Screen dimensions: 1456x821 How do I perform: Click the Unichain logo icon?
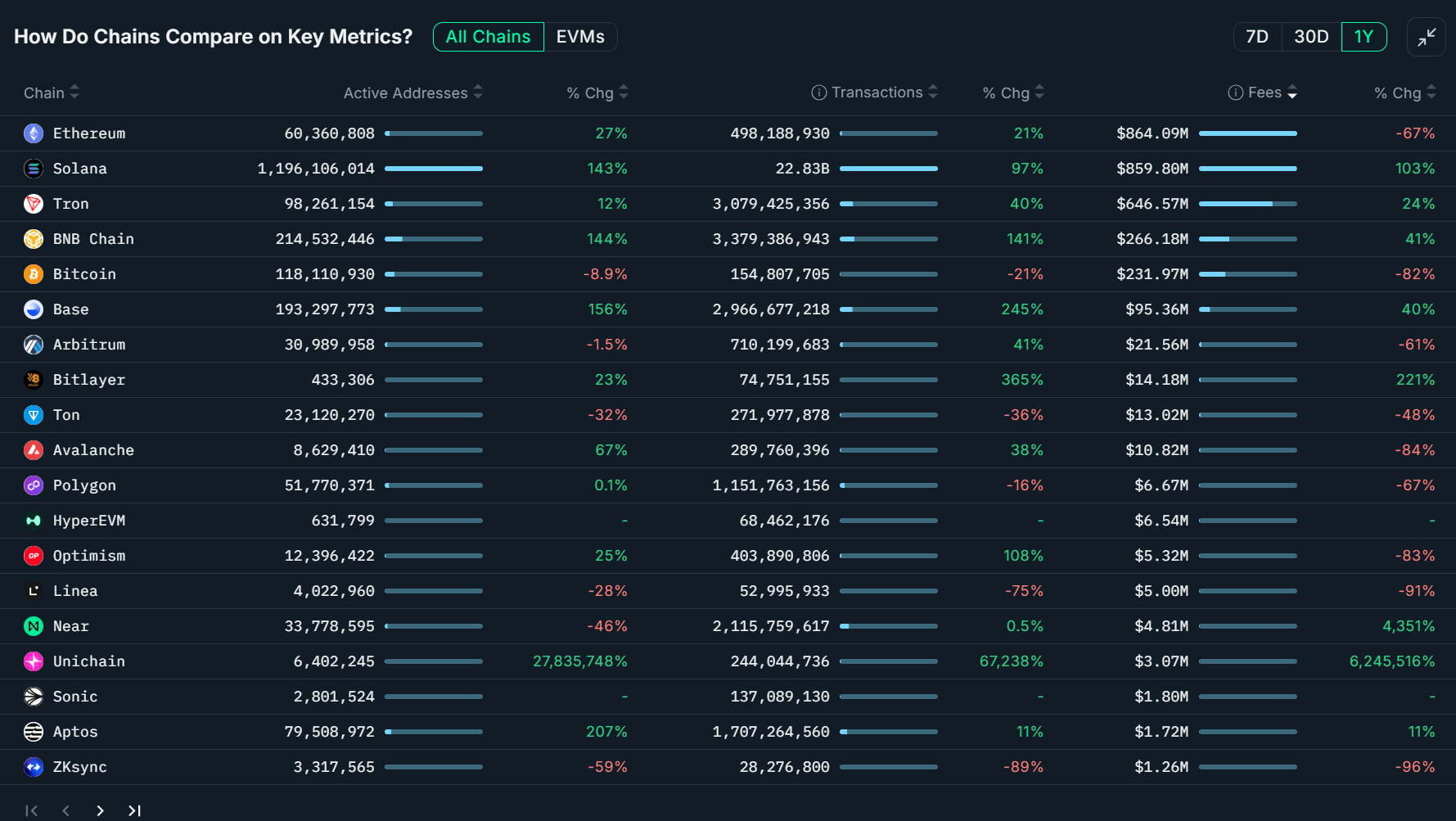pyautogui.click(x=34, y=661)
